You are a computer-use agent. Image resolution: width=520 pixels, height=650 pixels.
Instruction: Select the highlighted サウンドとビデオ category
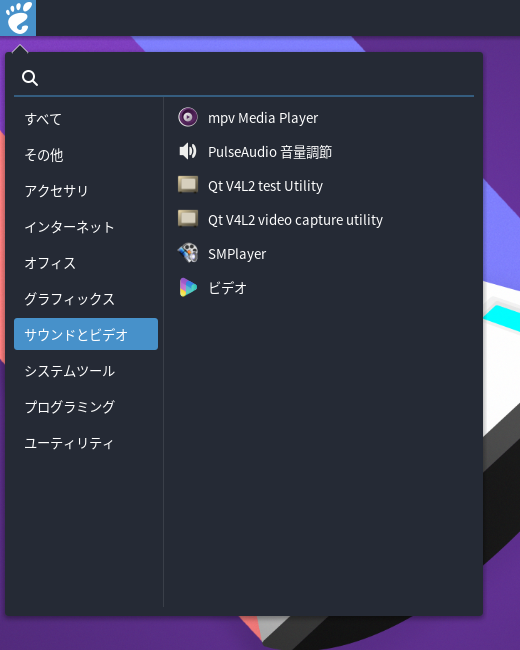(x=86, y=334)
